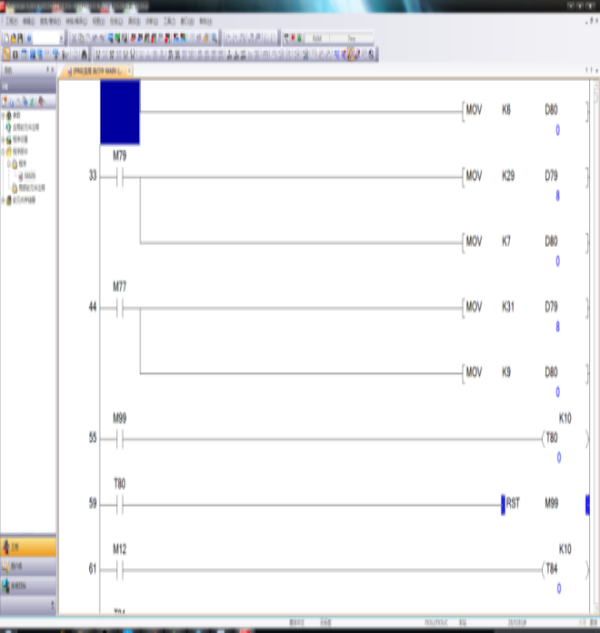Toggle the navigation panel auto-hide pin

pyautogui.click(x=46, y=72)
